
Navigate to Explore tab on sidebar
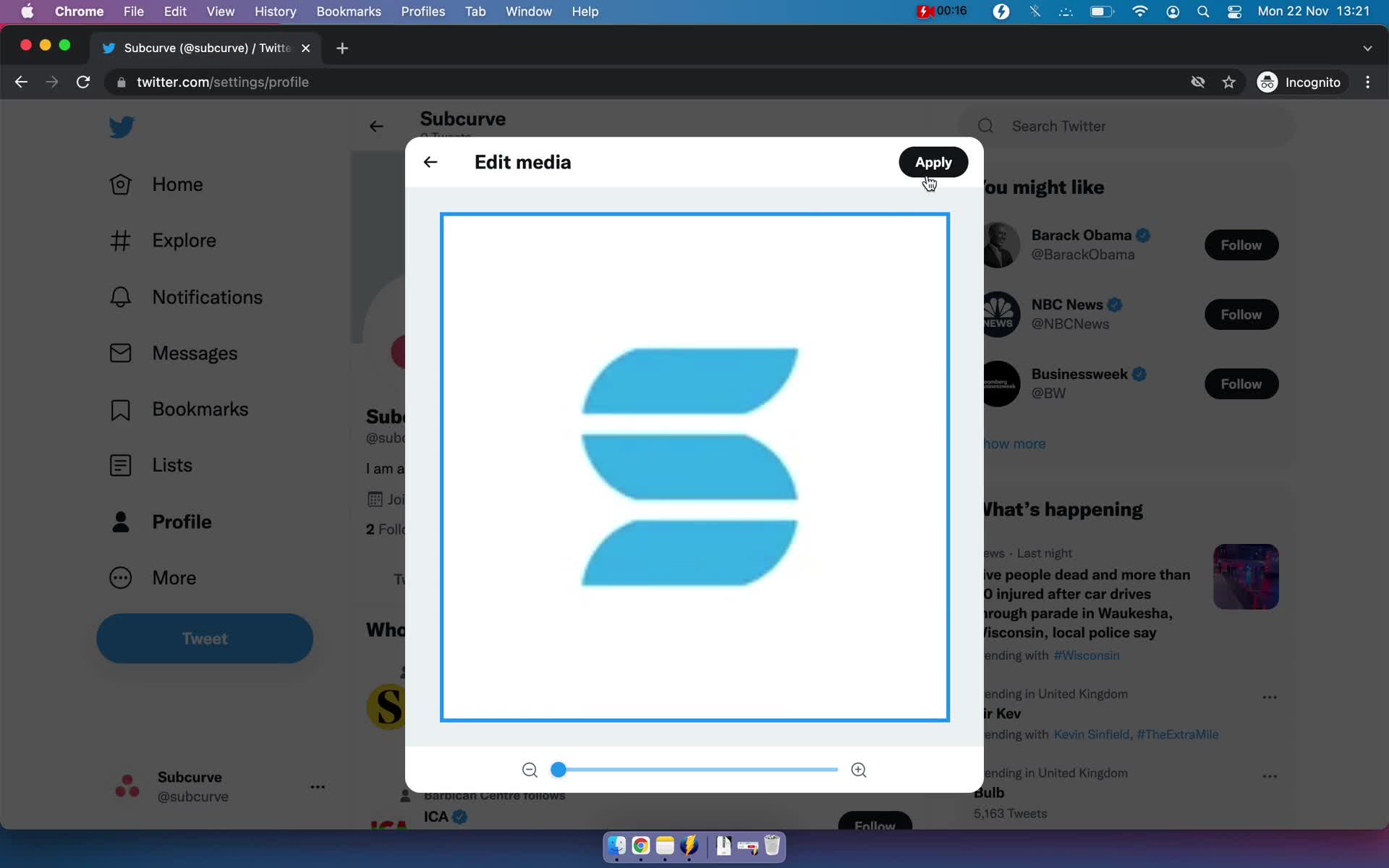(183, 240)
